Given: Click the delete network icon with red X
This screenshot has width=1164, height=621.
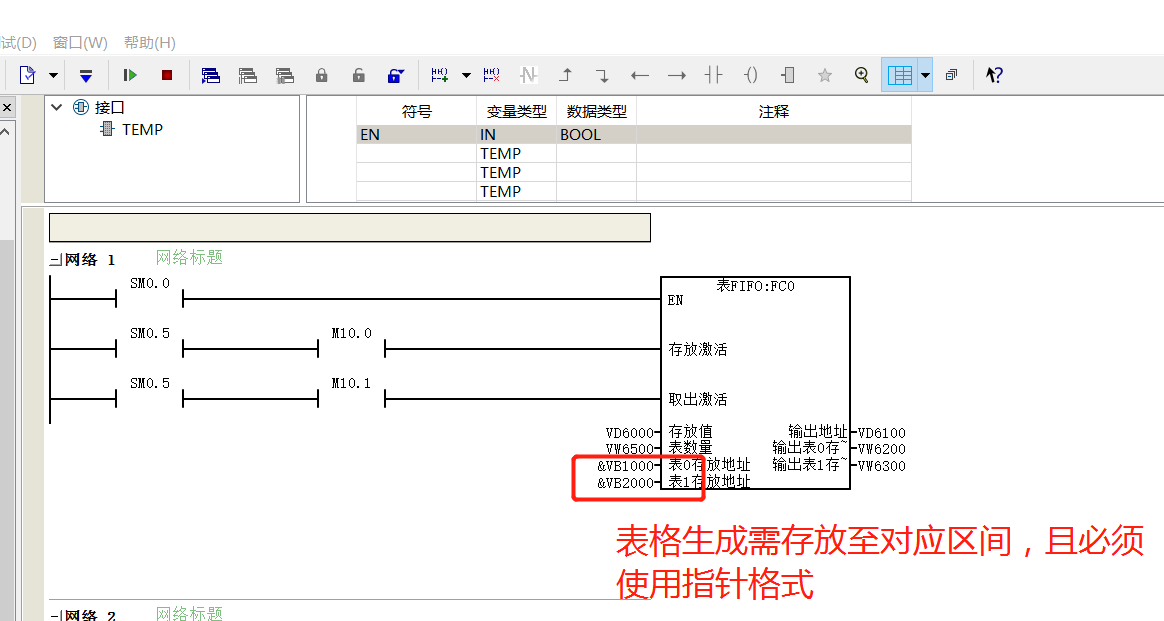Looking at the screenshot, I should click(x=491, y=75).
